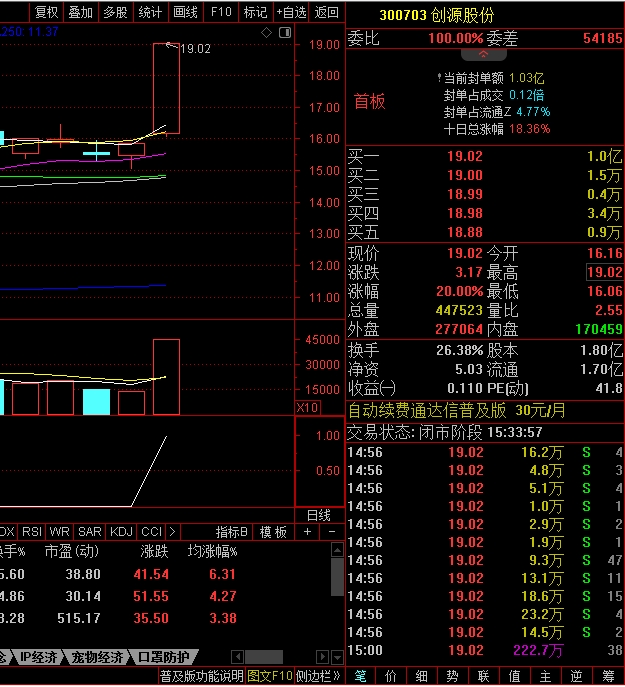Select the 筹 chips tab
The image size is (625, 687).
[x=608, y=676]
